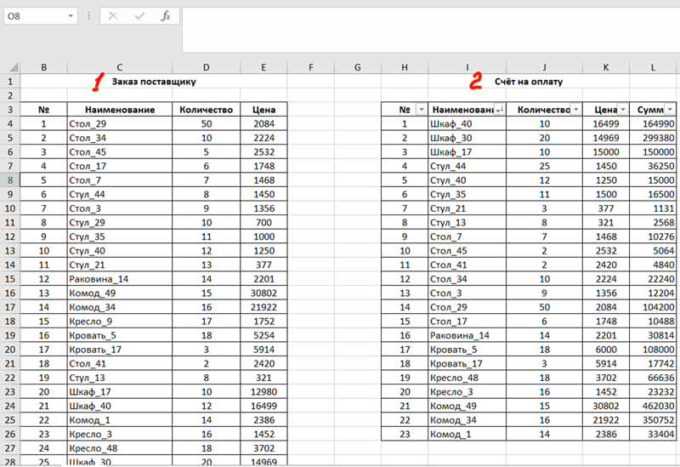Click the title 'Счёт на оплату'
Screen dimensions: 680x467
click(x=529, y=82)
